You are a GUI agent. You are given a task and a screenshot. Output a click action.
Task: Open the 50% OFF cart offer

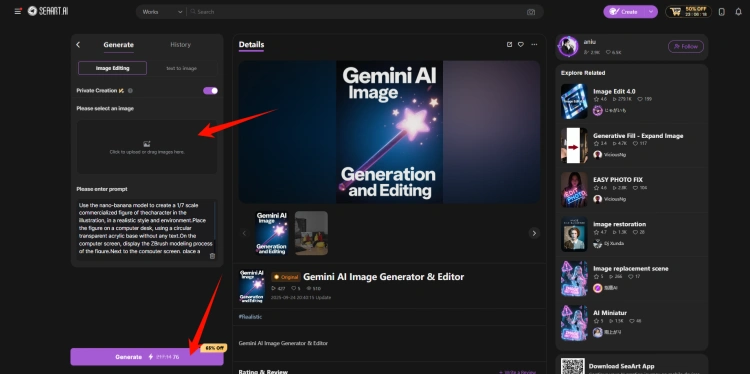tap(688, 12)
